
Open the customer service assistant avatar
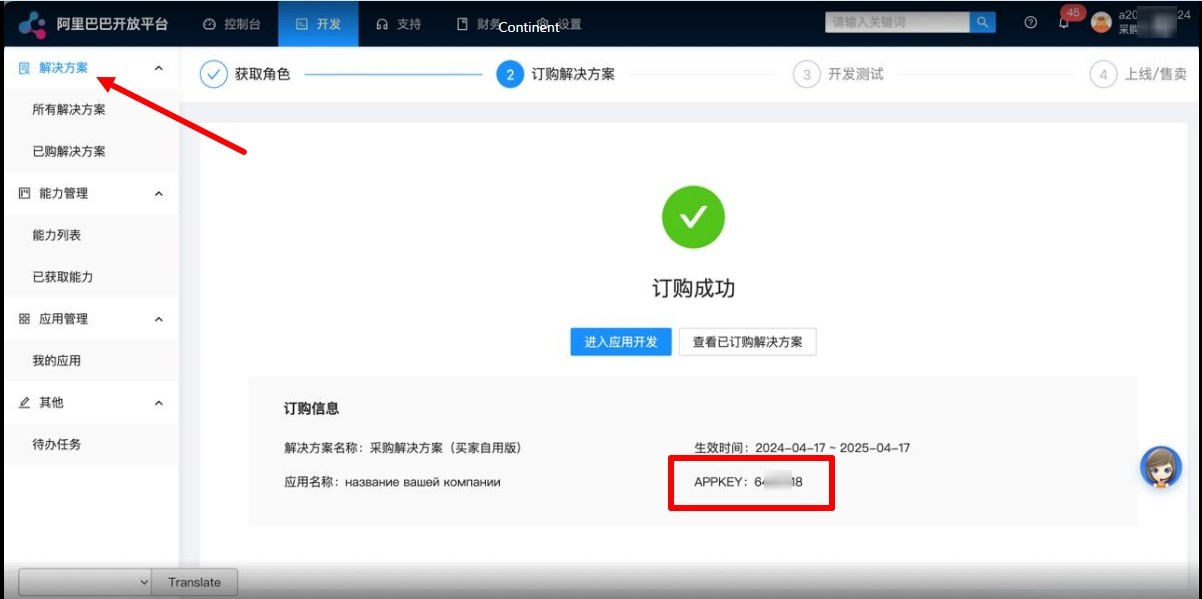[x=1161, y=468]
